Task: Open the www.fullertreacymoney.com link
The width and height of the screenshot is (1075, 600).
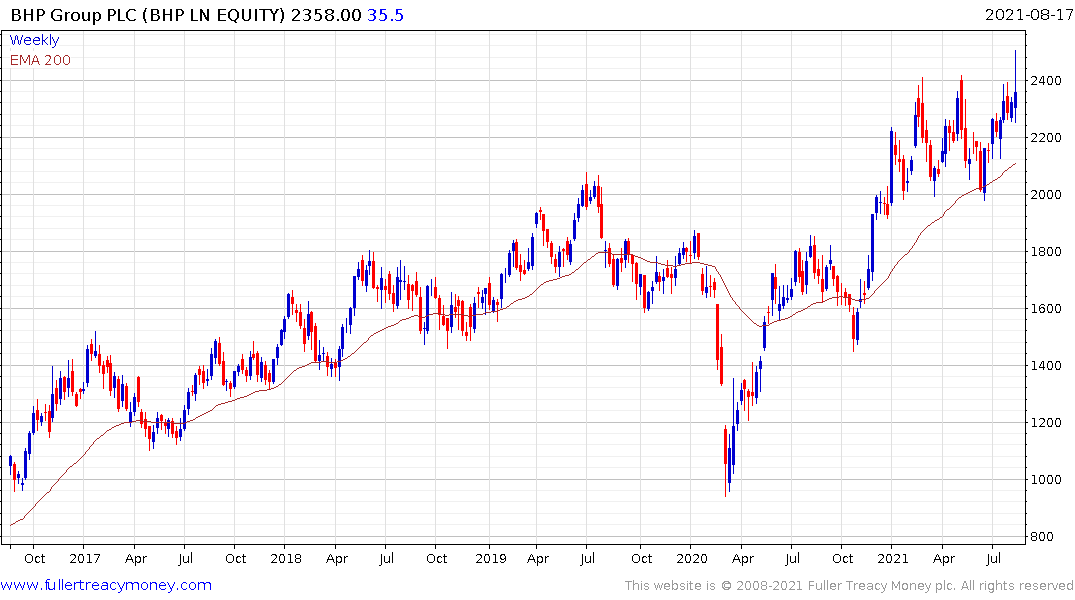Action: tap(106, 586)
